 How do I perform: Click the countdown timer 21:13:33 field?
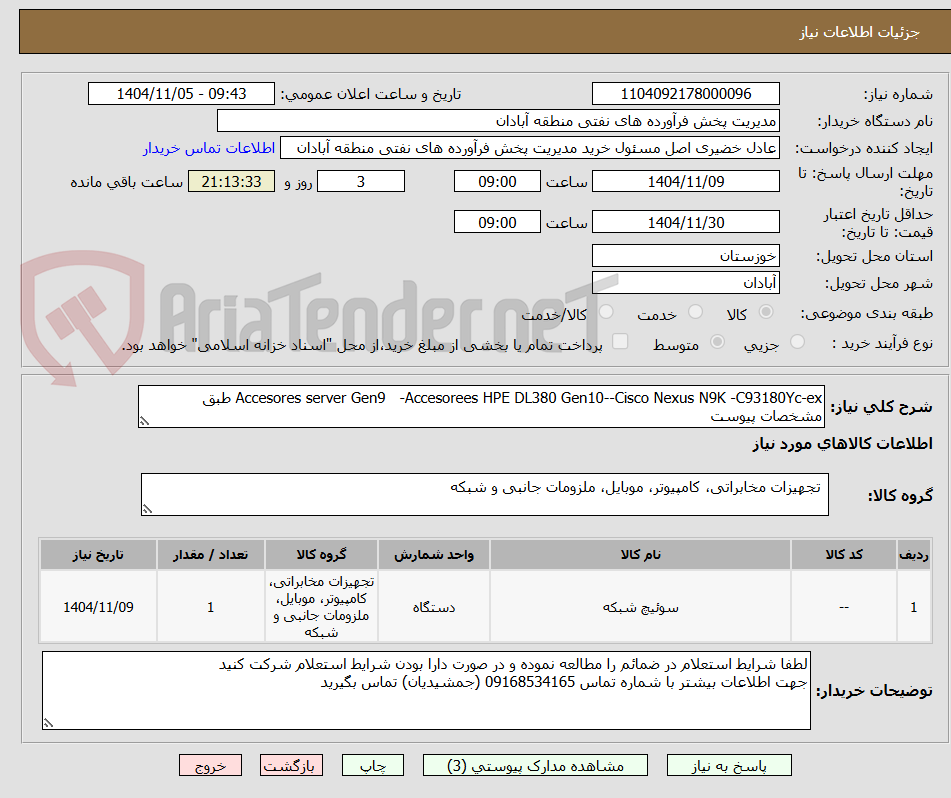[231, 181]
